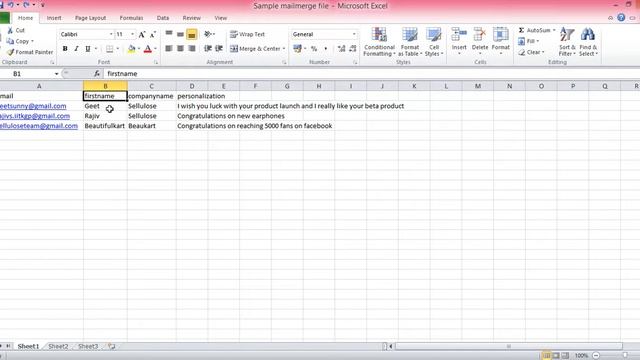Image resolution: width=640 pixels, height=360 pixels.
Task: Toggle Wrap Text
Action: pyautogui.click(x=247, y=34)
